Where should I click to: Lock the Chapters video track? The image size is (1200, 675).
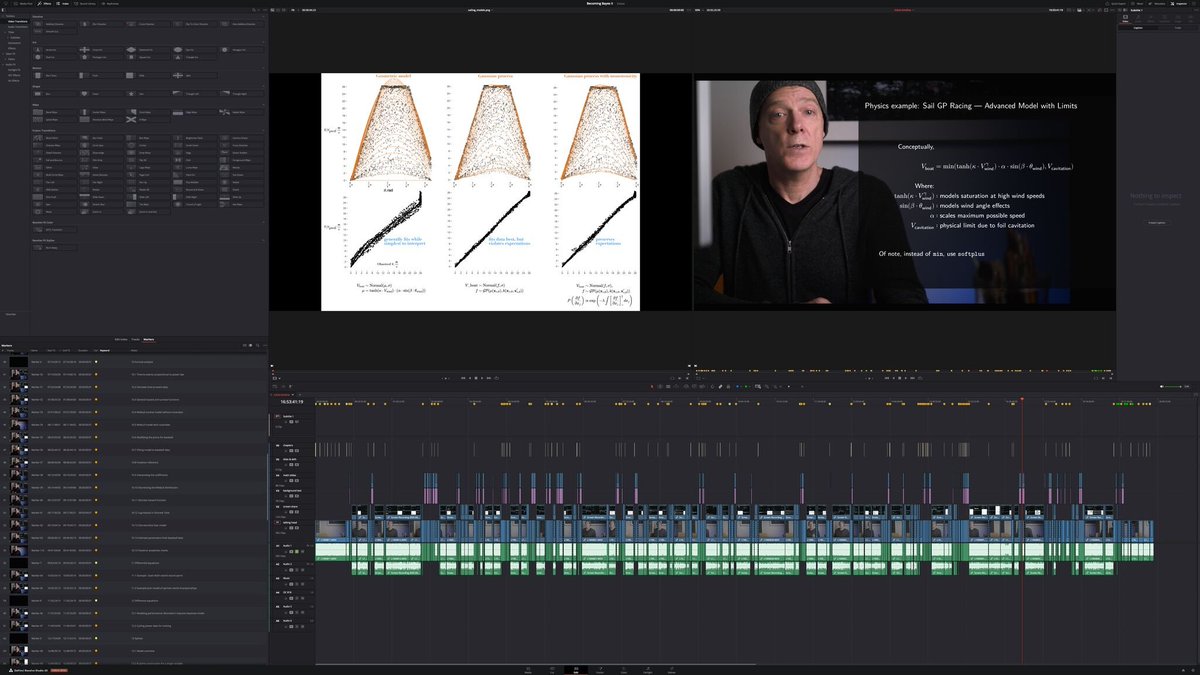click(x=285, y=451)
